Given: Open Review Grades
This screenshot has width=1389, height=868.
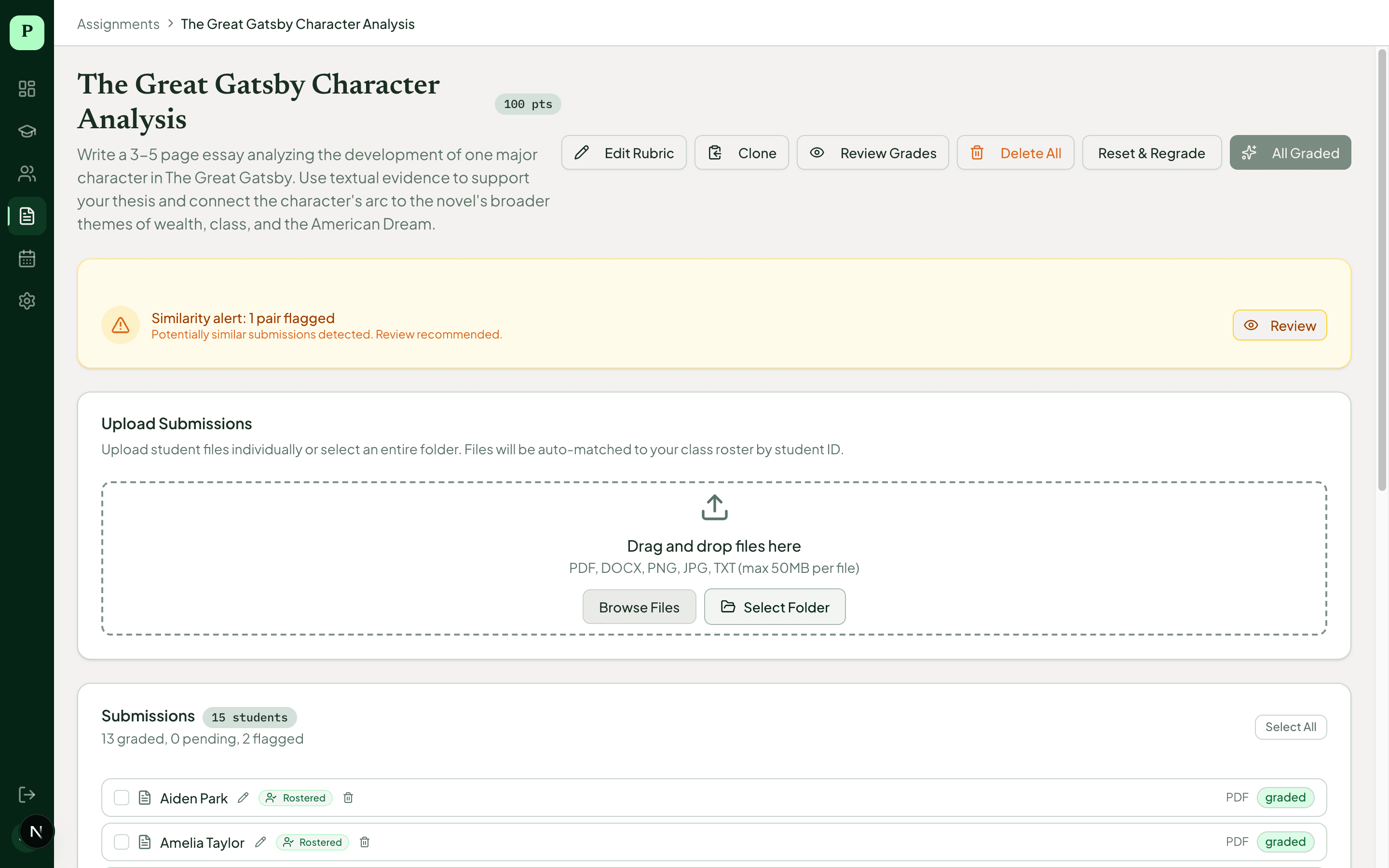Looking at the screenshot, I should click(x=872, y=153).
